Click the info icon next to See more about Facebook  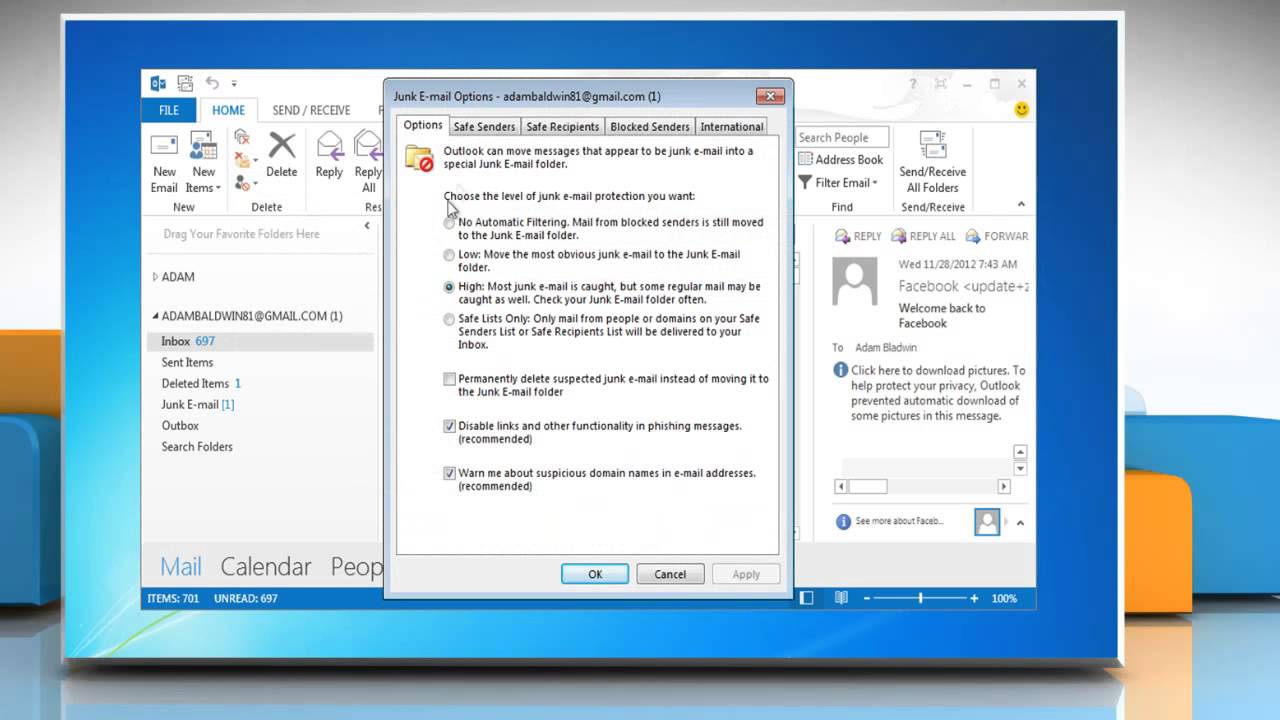tap(843, 521)
